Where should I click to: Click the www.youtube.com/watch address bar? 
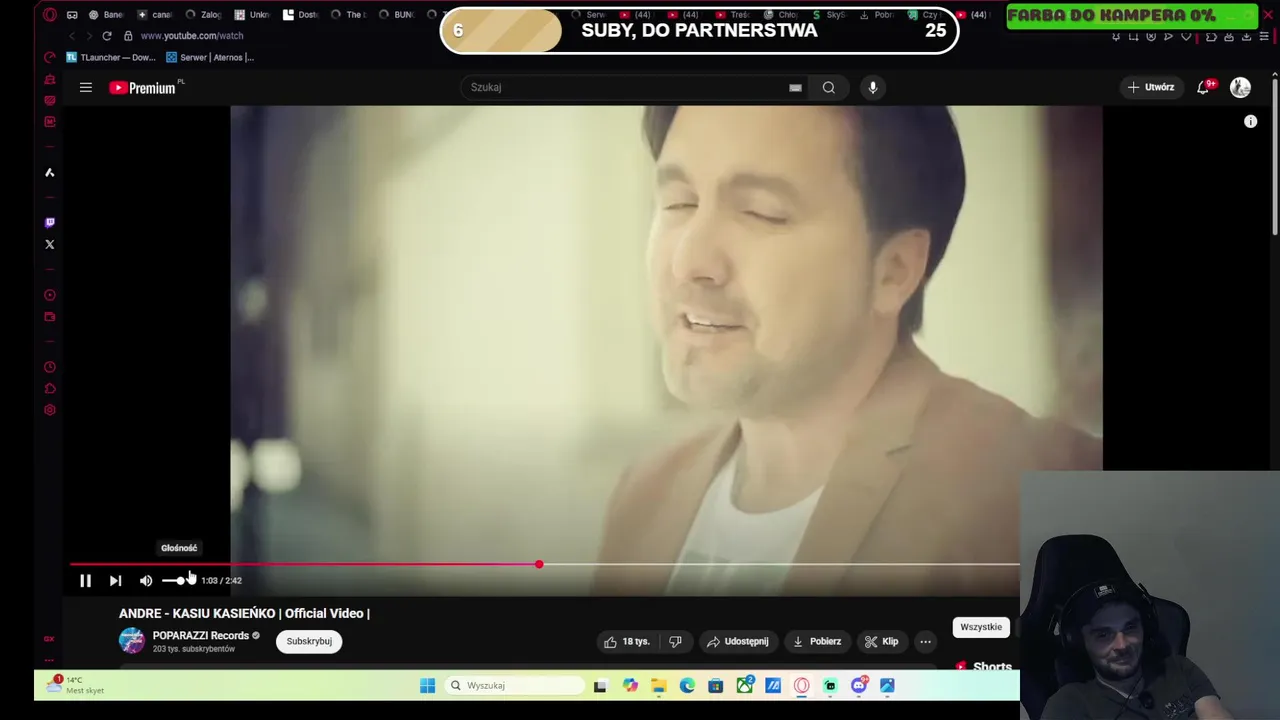[192, 36]
